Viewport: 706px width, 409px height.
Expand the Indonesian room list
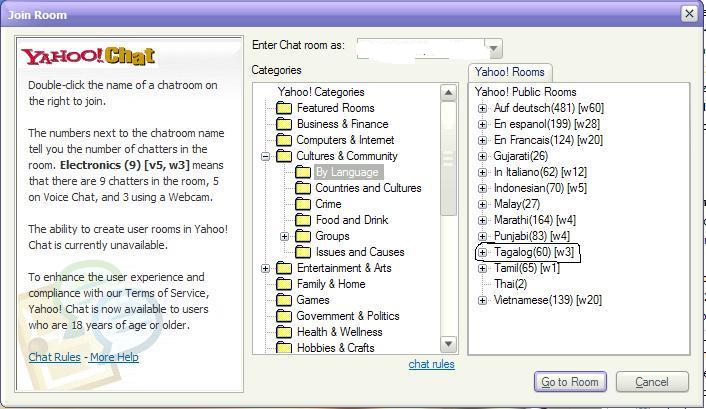point(482,188)
